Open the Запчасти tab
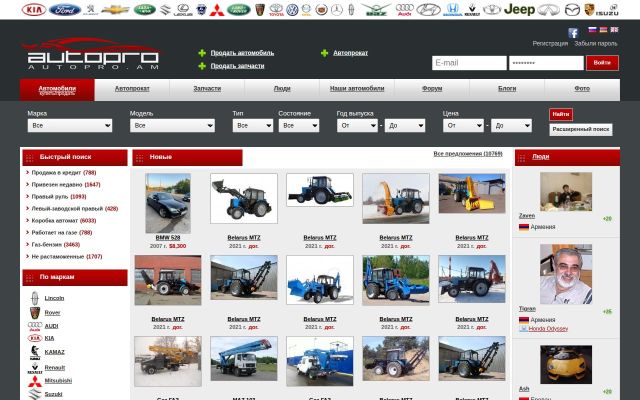 [207, 89]
